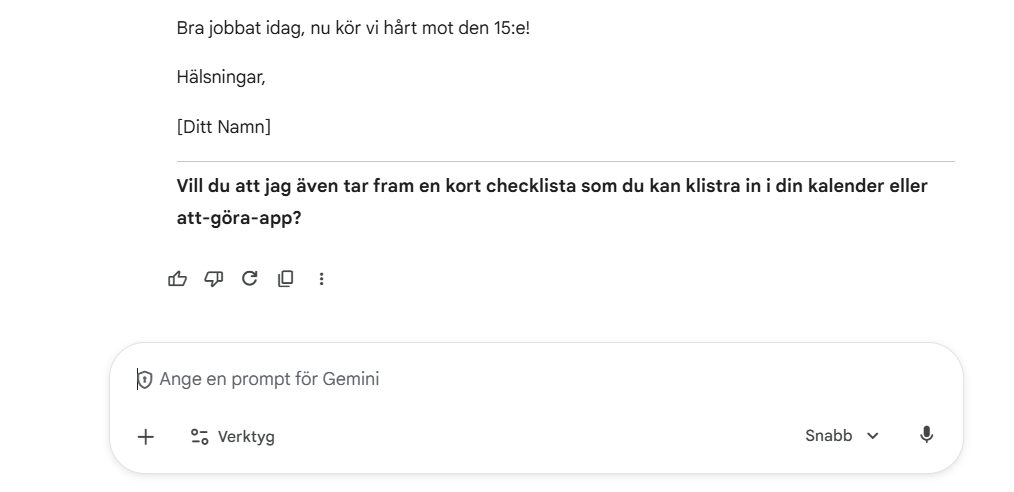Click the 'Hälsningar,' line

(x=220, y=76)
